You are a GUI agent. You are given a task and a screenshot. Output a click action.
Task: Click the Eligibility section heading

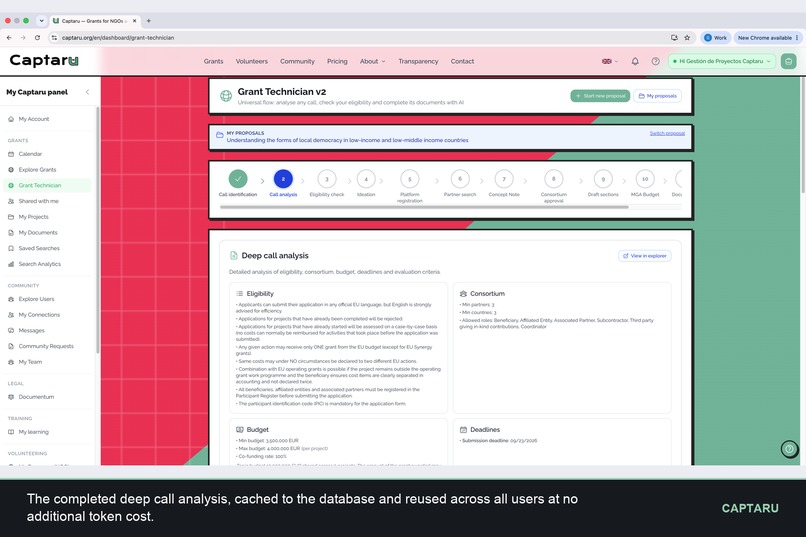(x=260, y=294)
